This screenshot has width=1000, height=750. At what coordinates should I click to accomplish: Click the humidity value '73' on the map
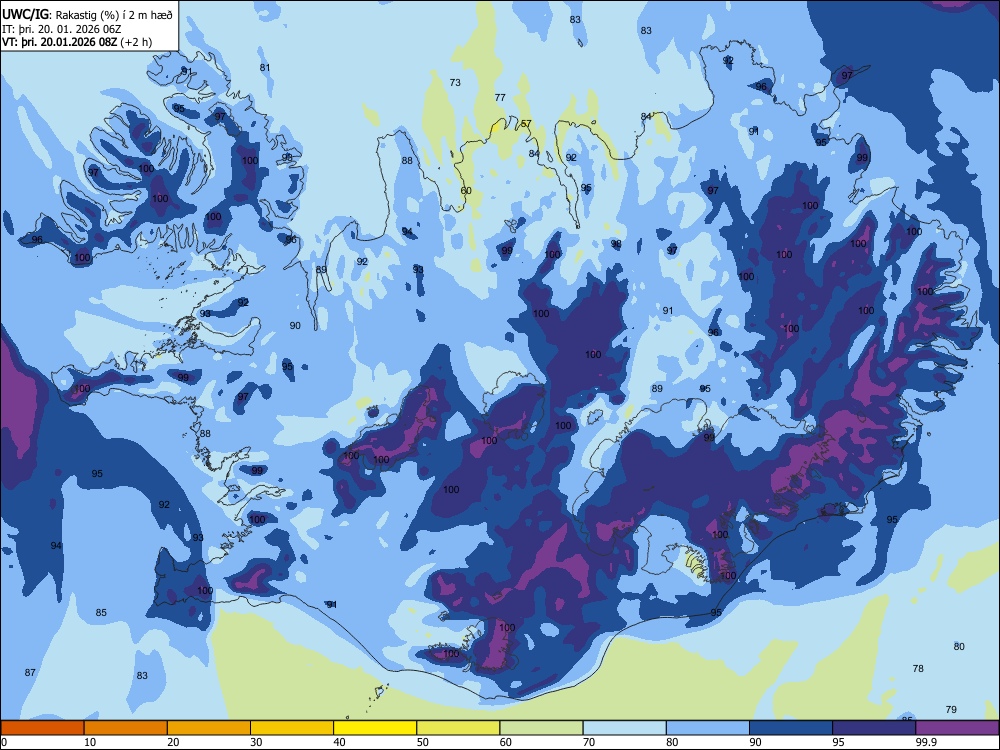click(455, 82)
